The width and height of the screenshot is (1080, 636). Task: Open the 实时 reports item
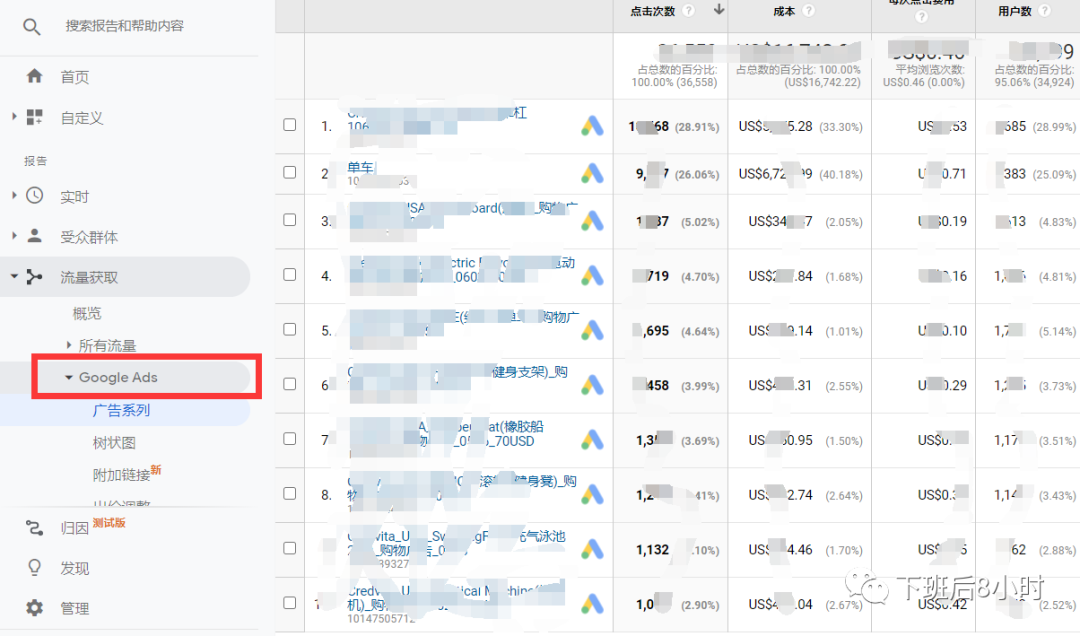[74, 197]
